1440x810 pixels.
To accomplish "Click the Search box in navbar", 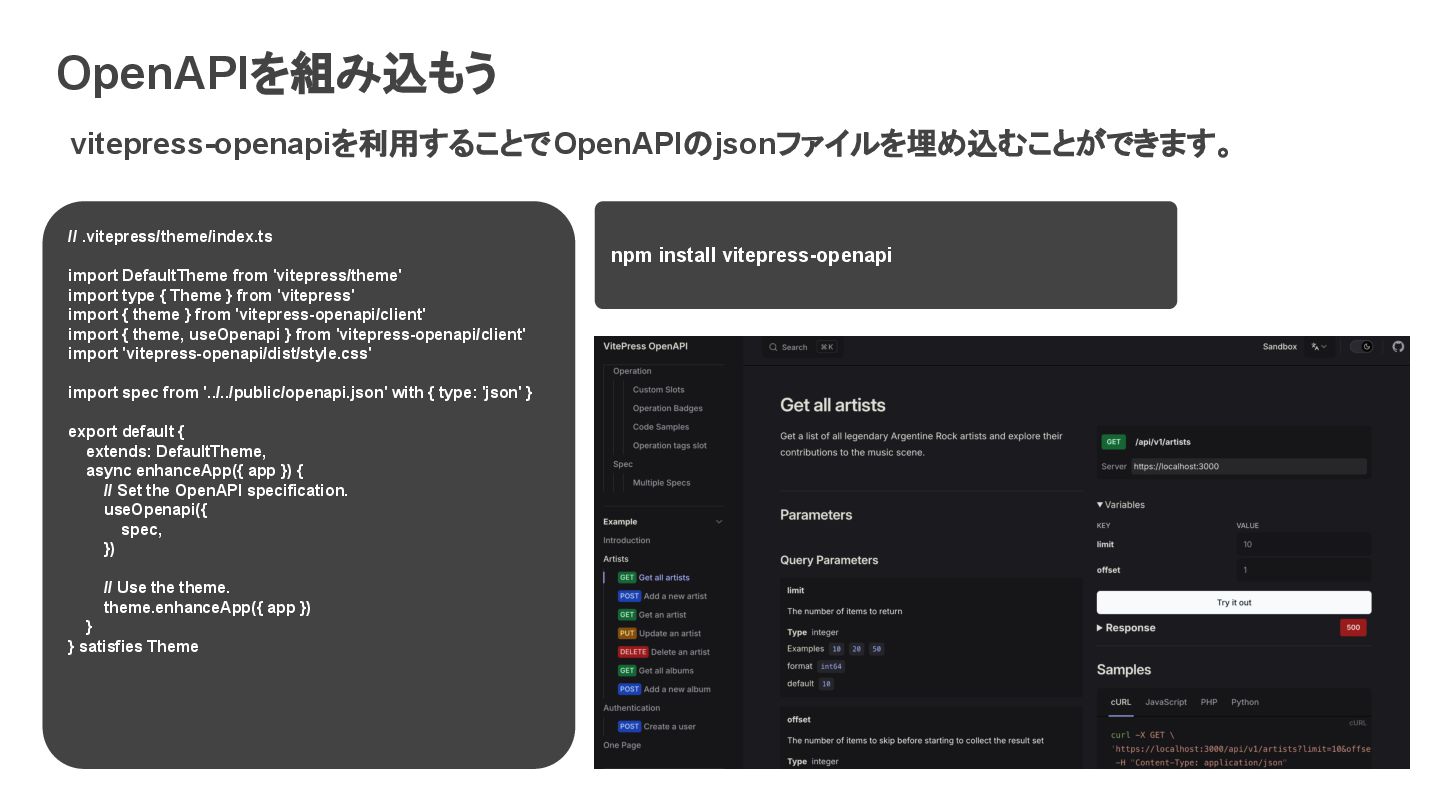I will 803,347.
